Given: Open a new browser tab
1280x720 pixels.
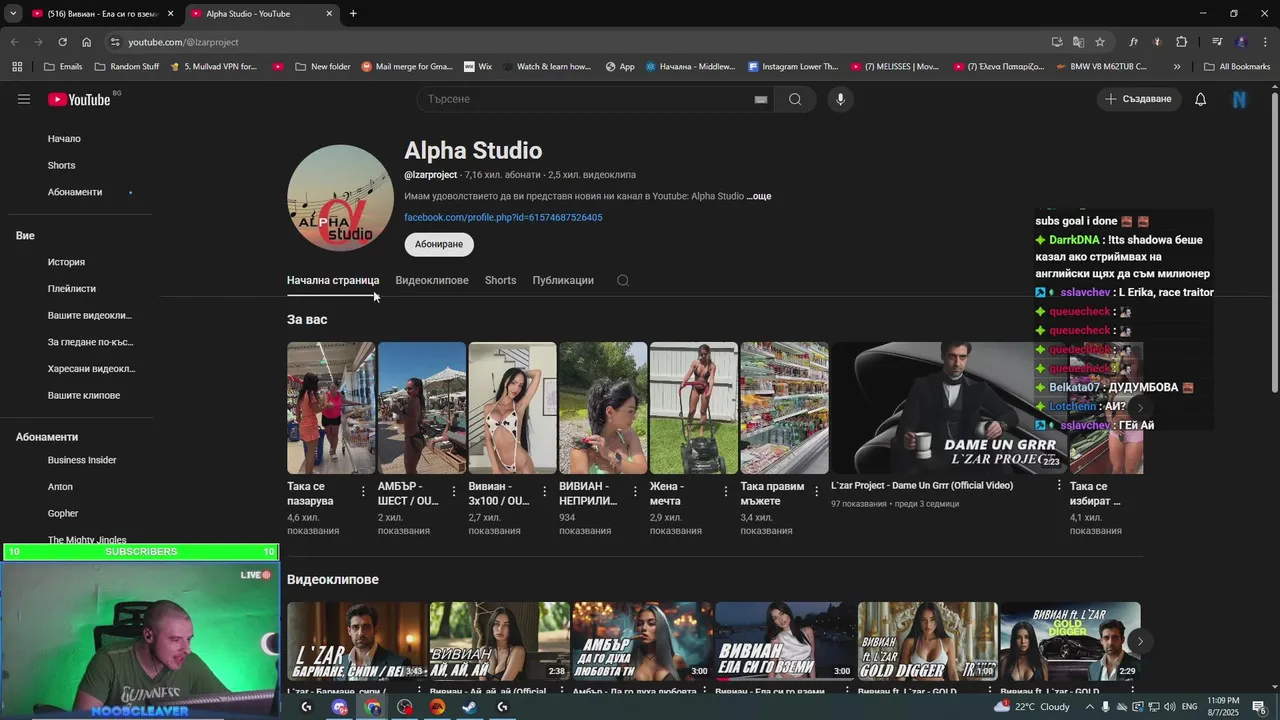Looking at the screenshot, I should (353, 14).
